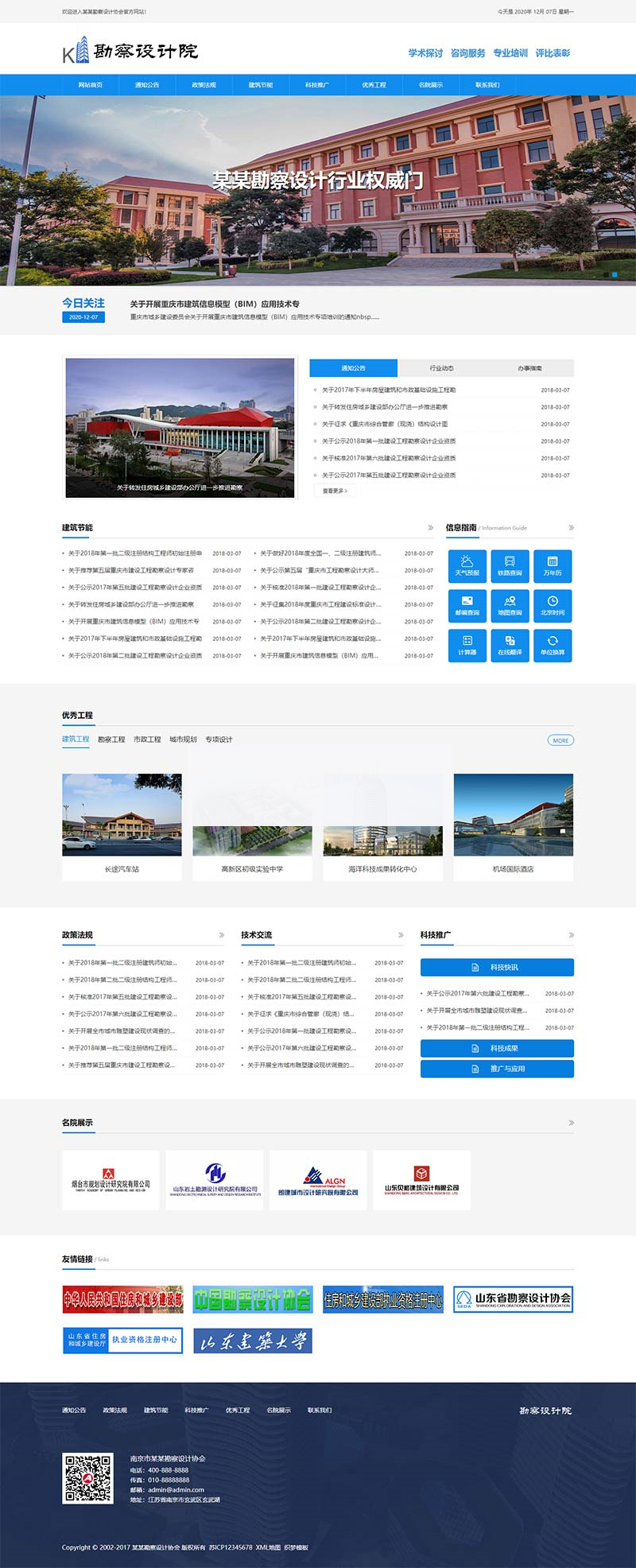
Task: Open 联系我们 in the navigation bar
Action: pos(487,85)
